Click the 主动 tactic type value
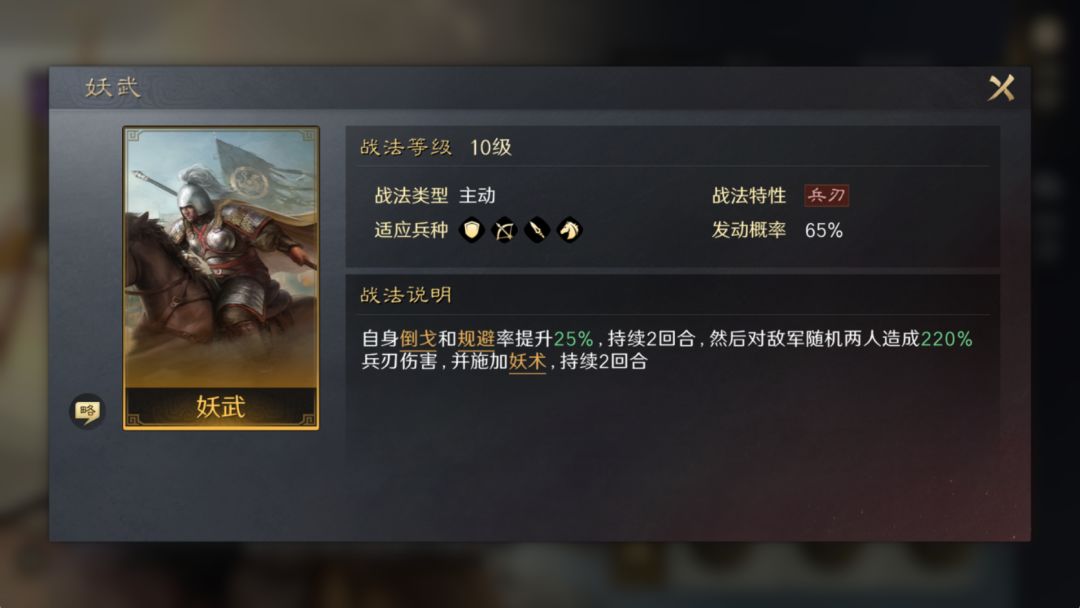1080x608 pixels. (477, 196)
